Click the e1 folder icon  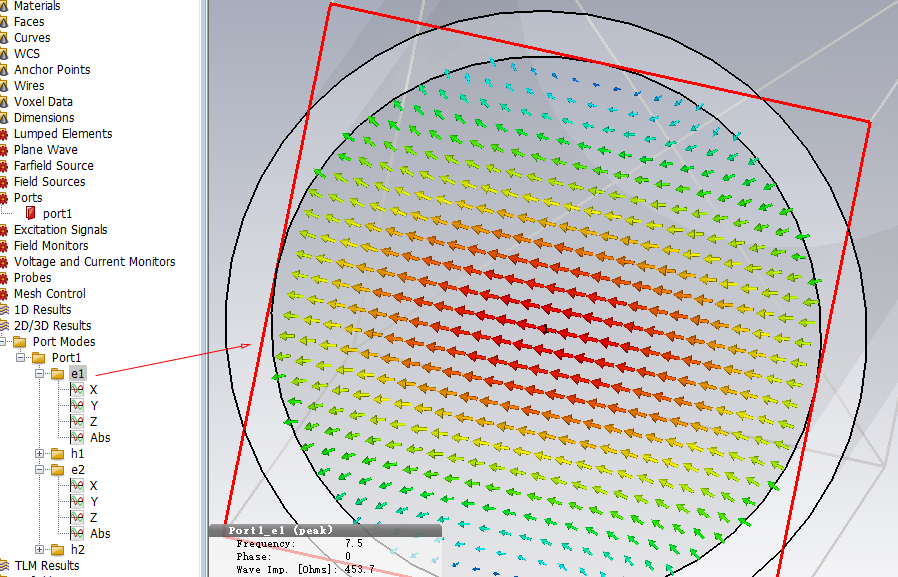point(57,374)
